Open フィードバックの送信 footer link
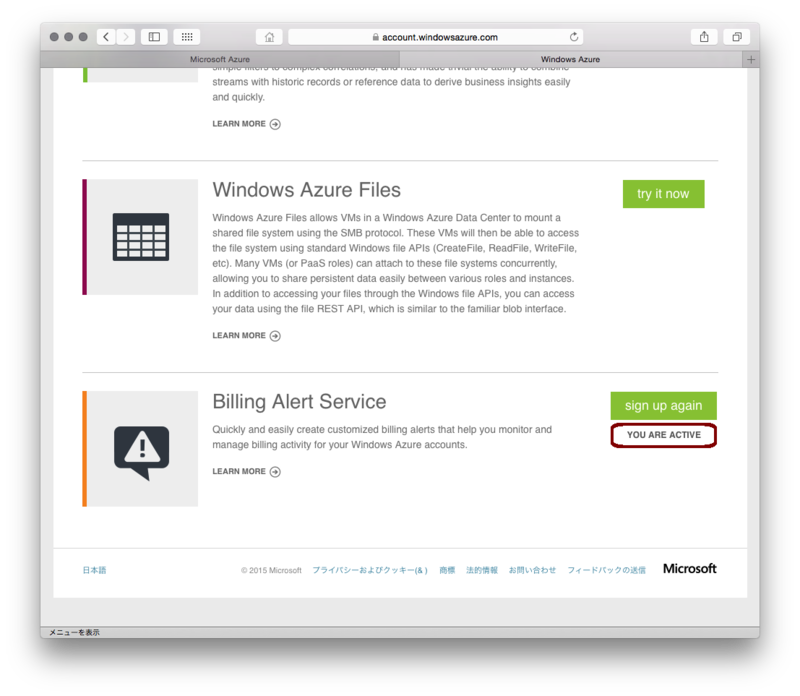Screen dimensions: 800x696 tap(606, 570)
